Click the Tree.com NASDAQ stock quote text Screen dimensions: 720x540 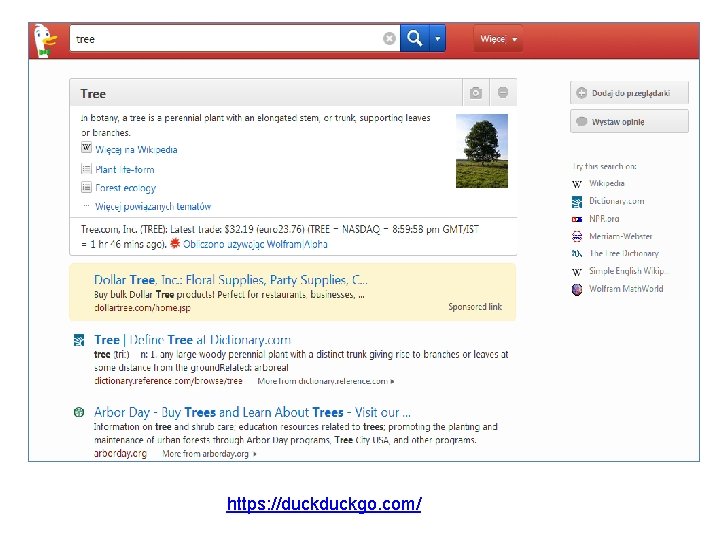[x=280, y=236]
